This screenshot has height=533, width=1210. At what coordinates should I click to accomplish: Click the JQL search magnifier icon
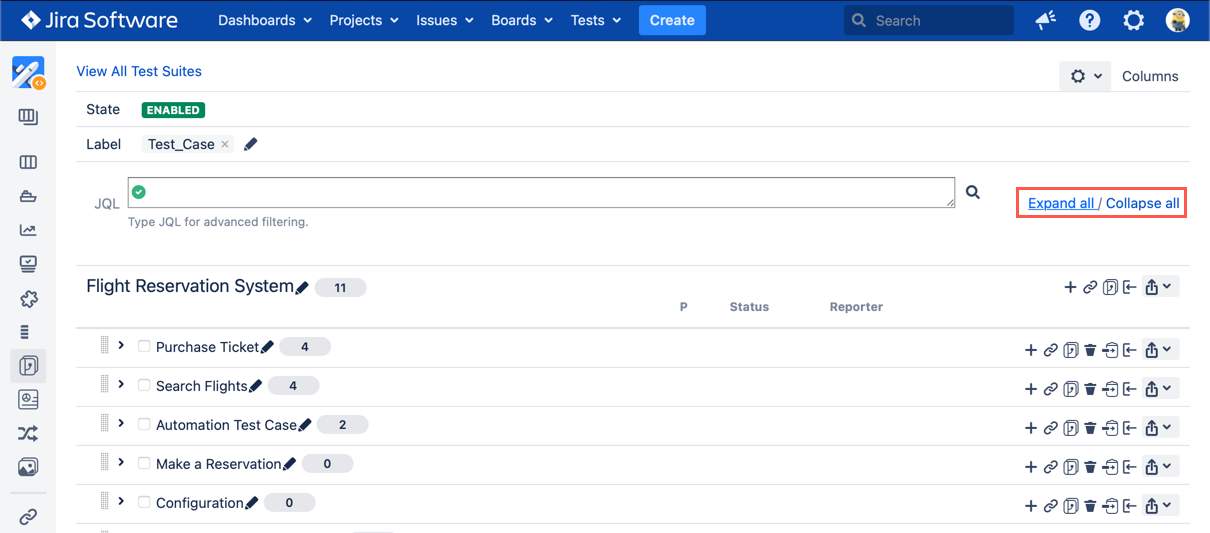pyautogui.click(x=972, y=192)
